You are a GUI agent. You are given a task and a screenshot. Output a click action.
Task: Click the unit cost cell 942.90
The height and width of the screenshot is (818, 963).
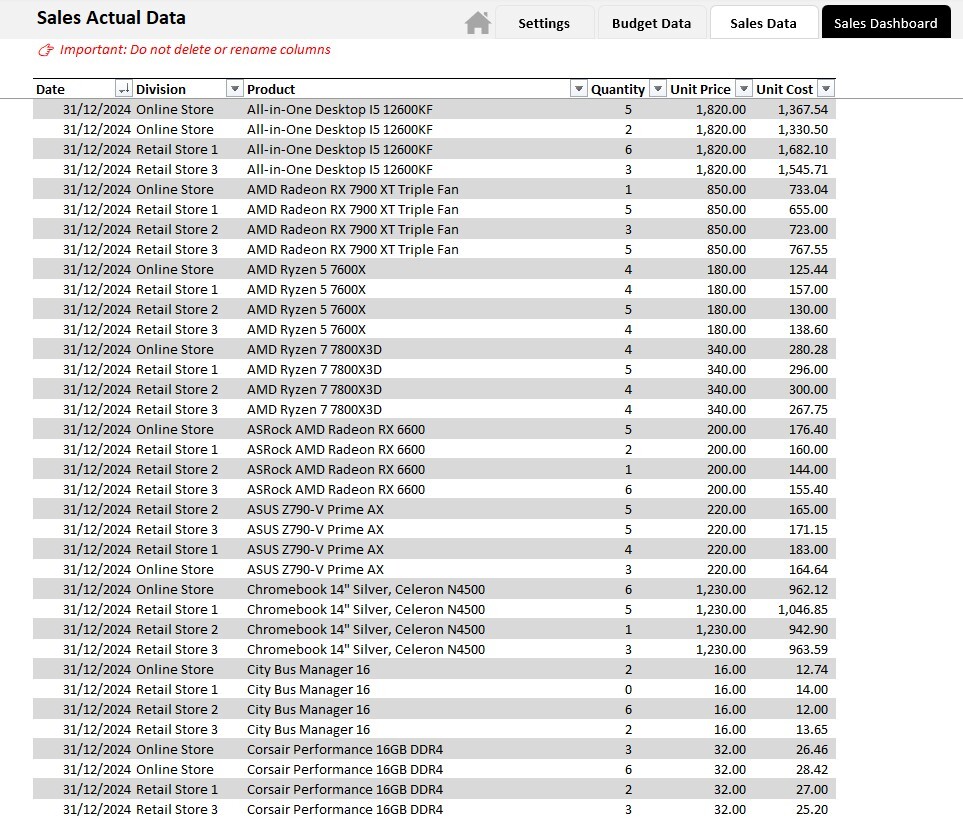pyautogui.click(x=808, y=629)
